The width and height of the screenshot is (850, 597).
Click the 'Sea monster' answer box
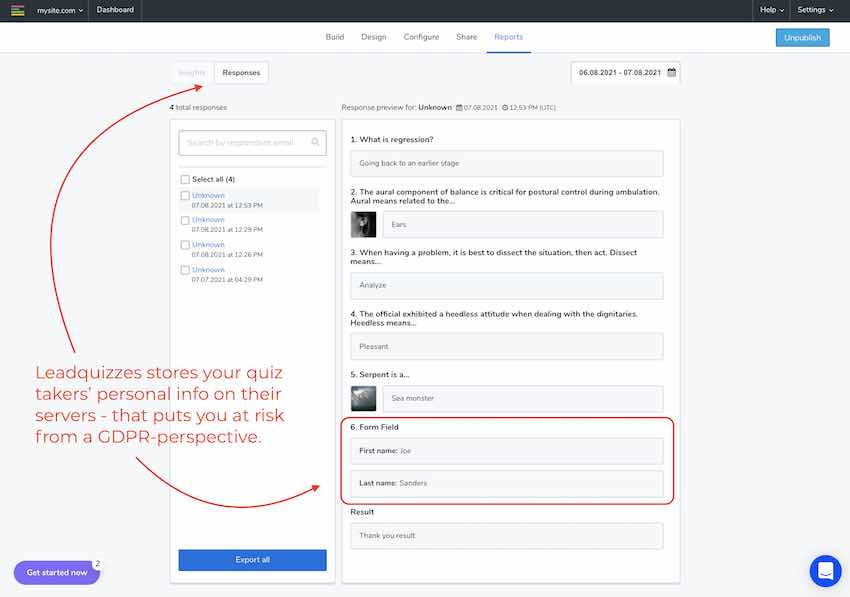pos(523,399)
